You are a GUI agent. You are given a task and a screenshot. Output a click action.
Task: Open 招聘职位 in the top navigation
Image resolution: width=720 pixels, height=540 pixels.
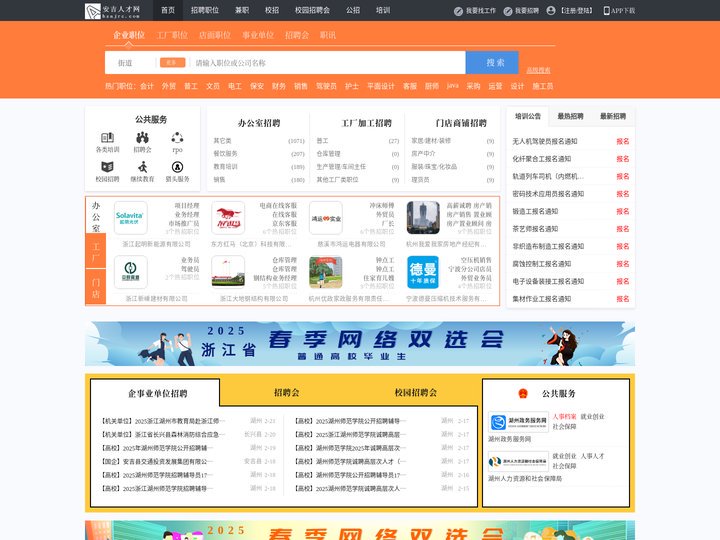[x=205, y=10]
